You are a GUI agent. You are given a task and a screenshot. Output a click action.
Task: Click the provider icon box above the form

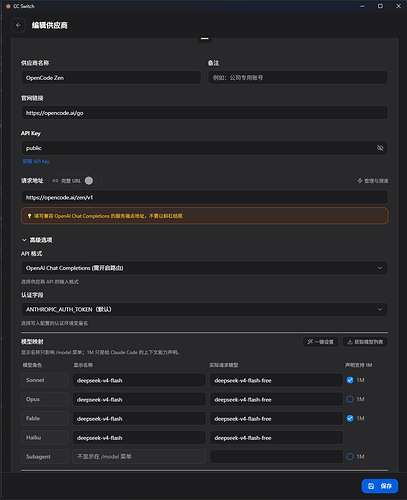(205, 43)
